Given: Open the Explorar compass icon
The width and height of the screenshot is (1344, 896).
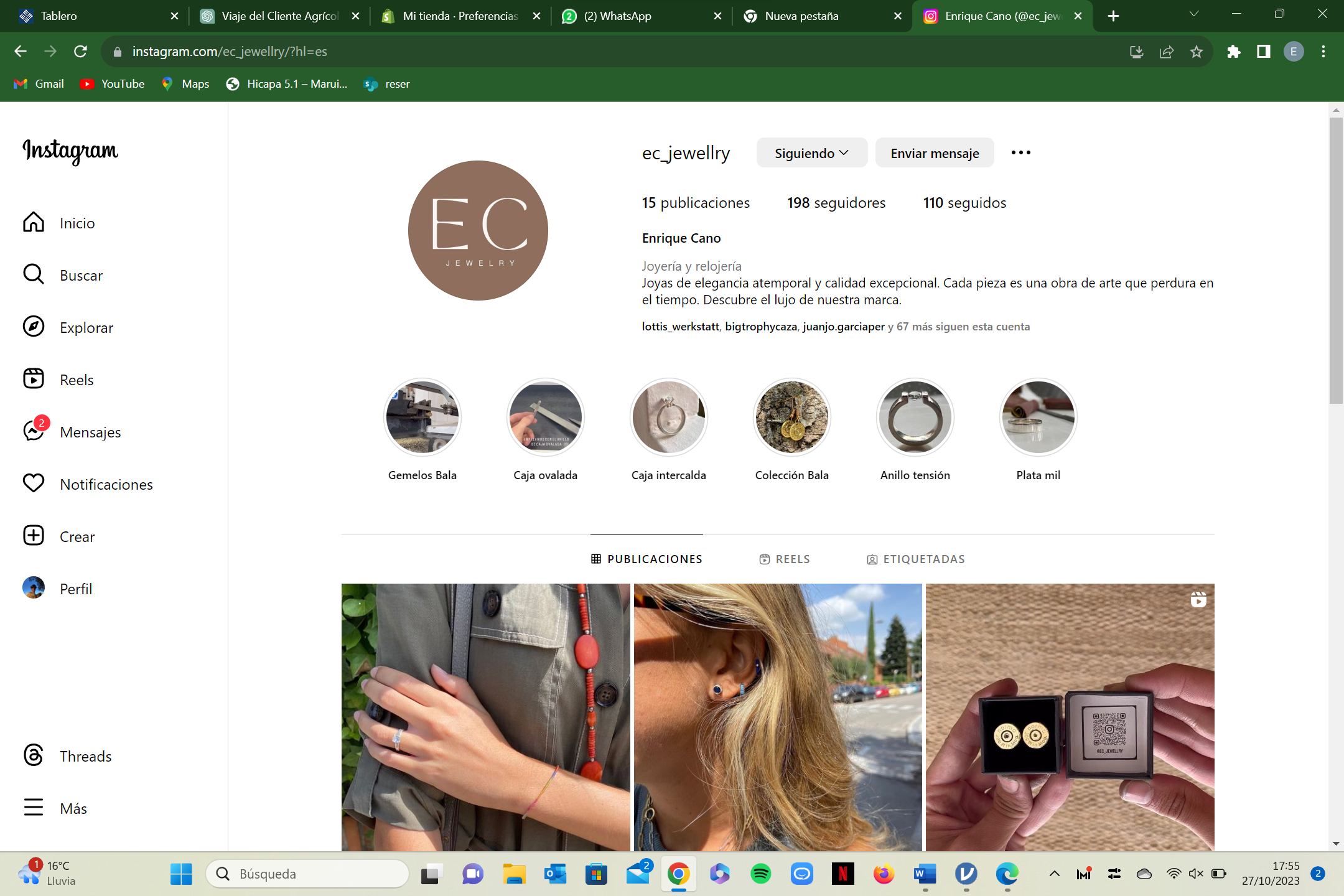Looking at the screenshot, I should pyautogui.click(x=34, y=327).
